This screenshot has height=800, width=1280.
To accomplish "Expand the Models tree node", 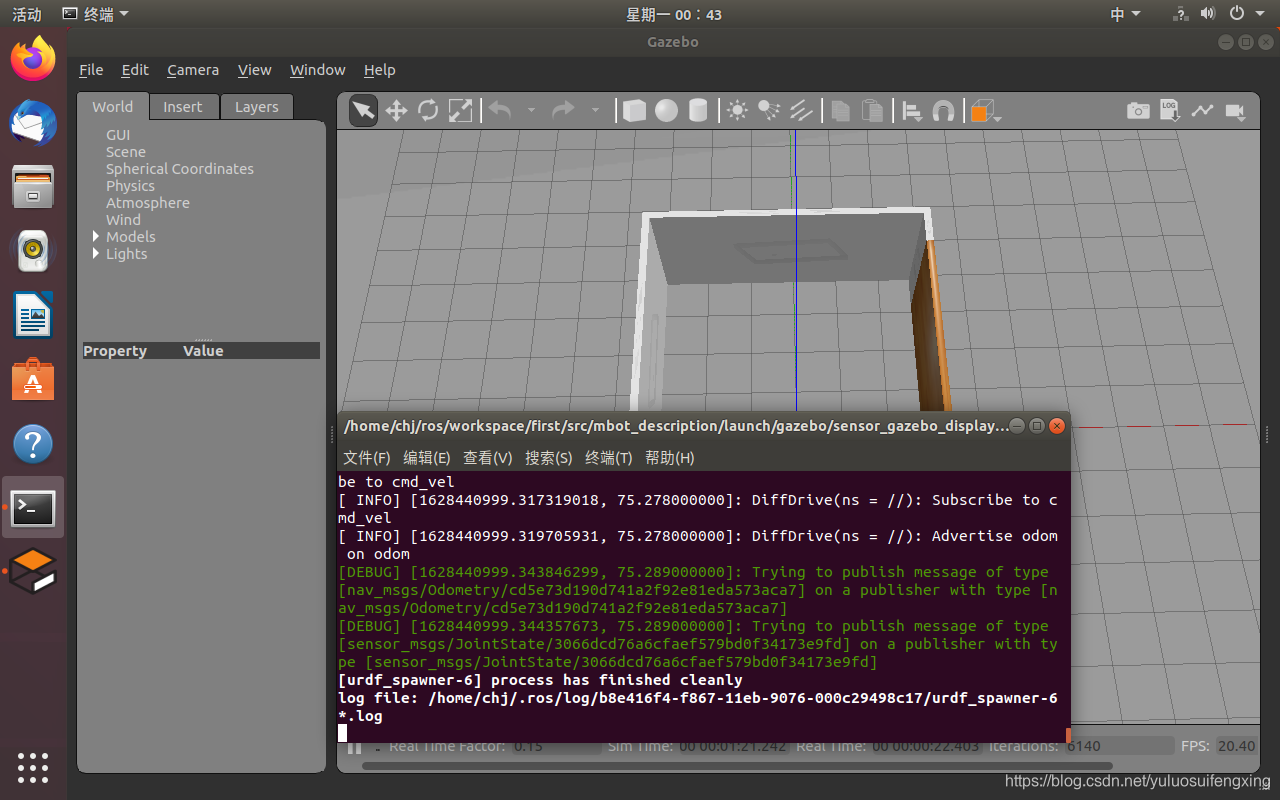I will pyautogui.click(x=96, y=236).
